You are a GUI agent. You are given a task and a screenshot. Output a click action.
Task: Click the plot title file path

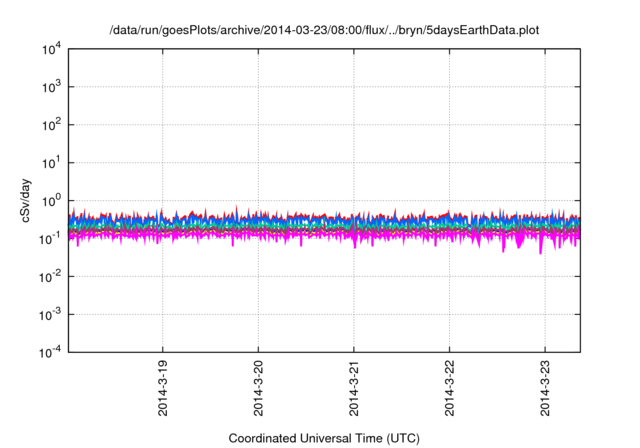click(x=324, y=31)
